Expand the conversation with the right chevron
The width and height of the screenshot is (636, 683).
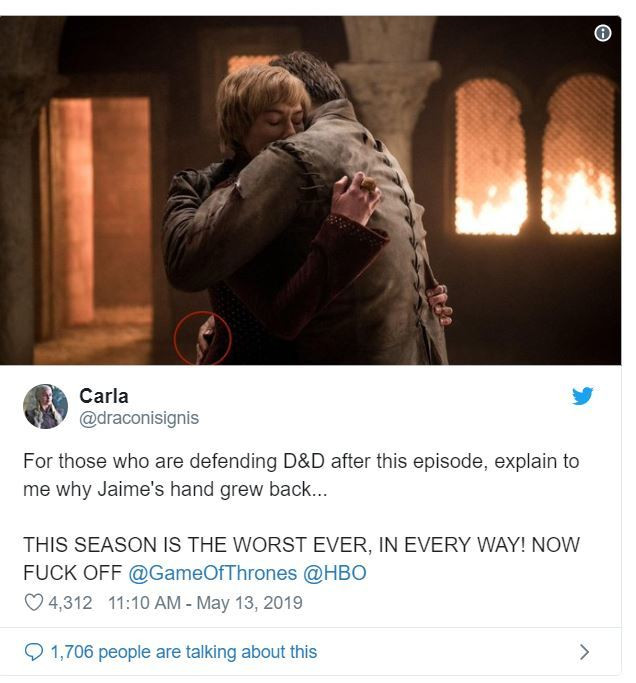pyautogui.click(x=584, y=652)
